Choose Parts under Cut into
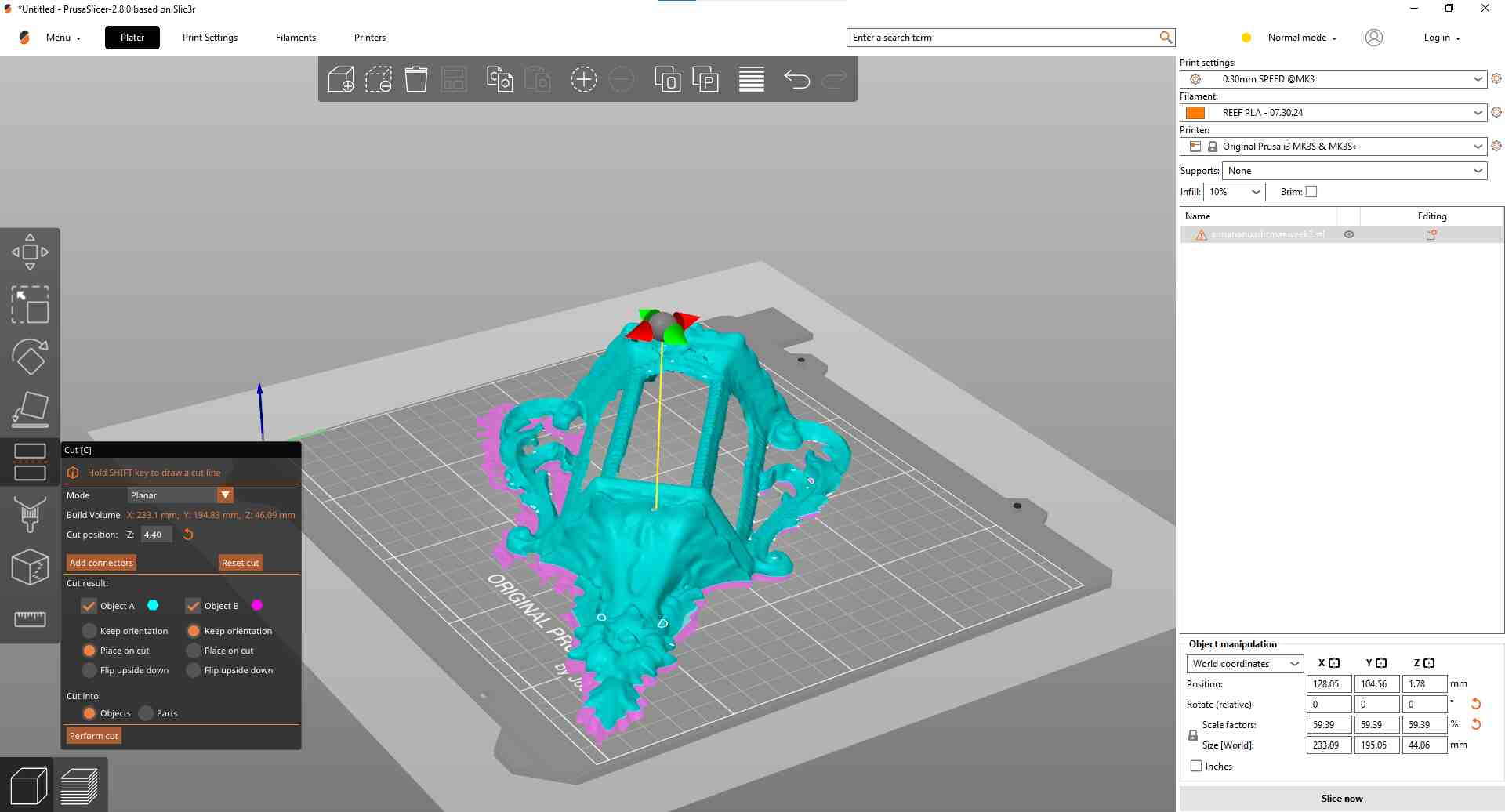The height and width of the screenshot is (812, 1505). pos(146,713)
